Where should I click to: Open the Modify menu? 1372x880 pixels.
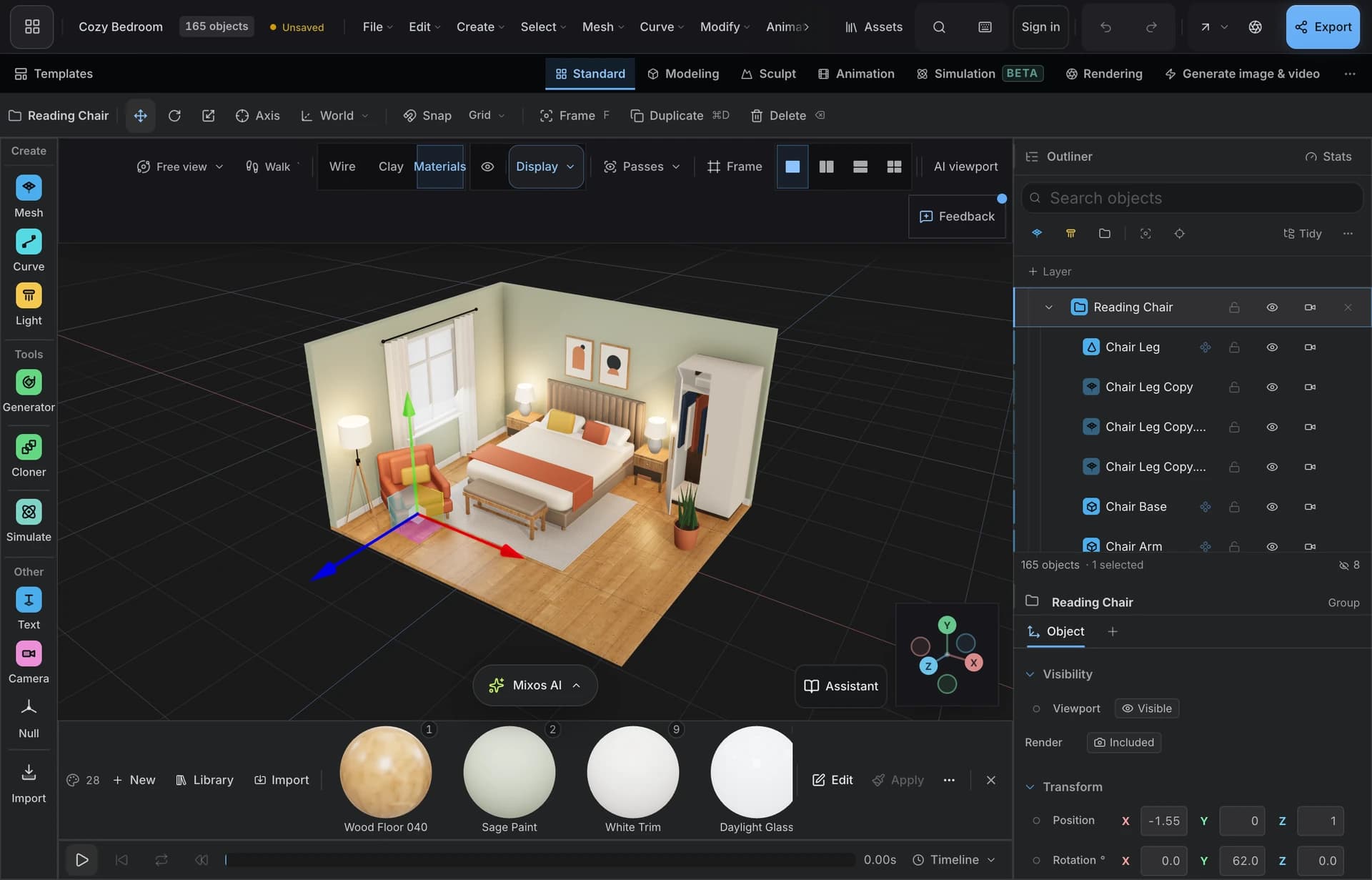[x=725, y=27]
